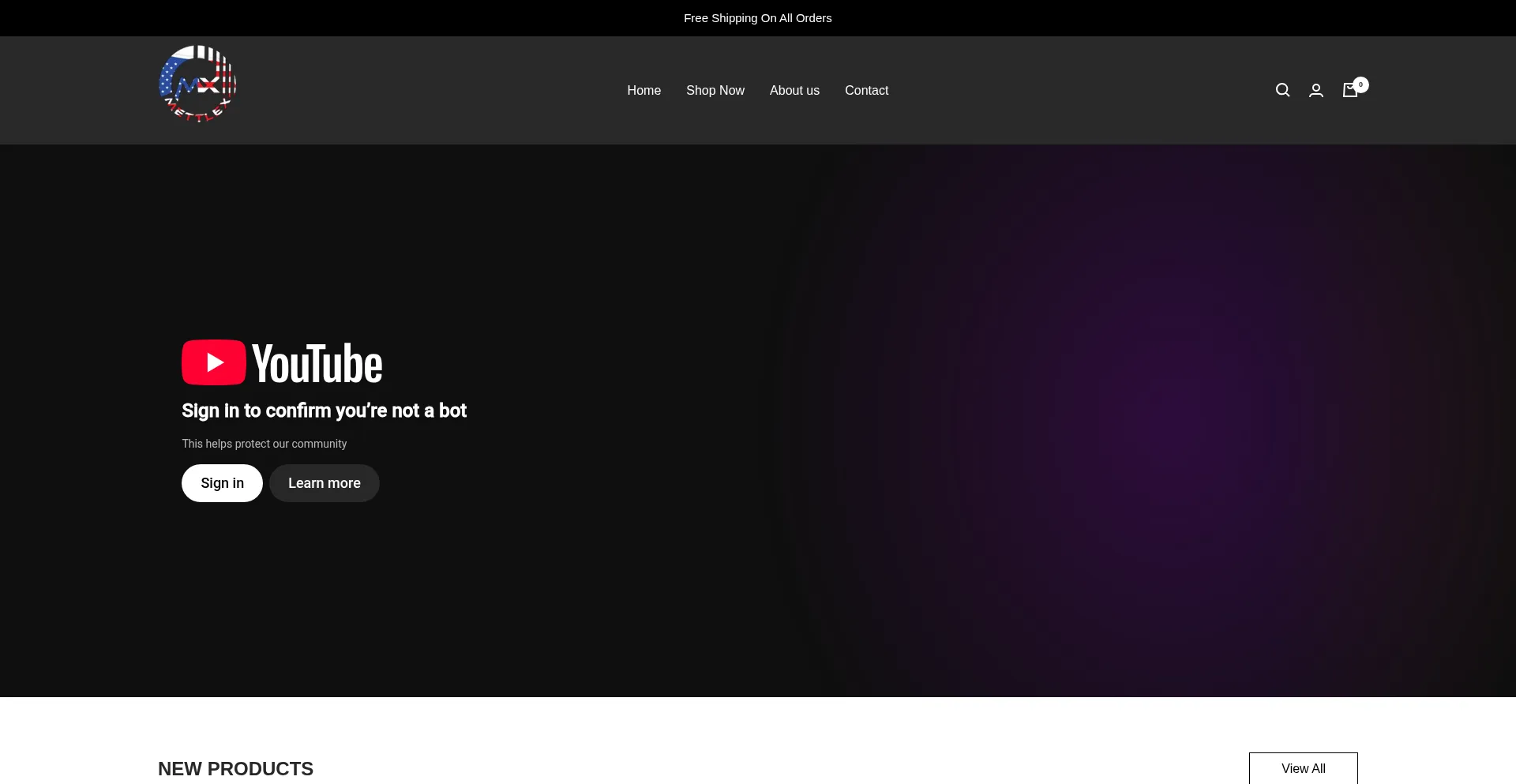Click the View All button
Image resolution: width=1516 pixels, height=784 pixels.
(1303, 768)
